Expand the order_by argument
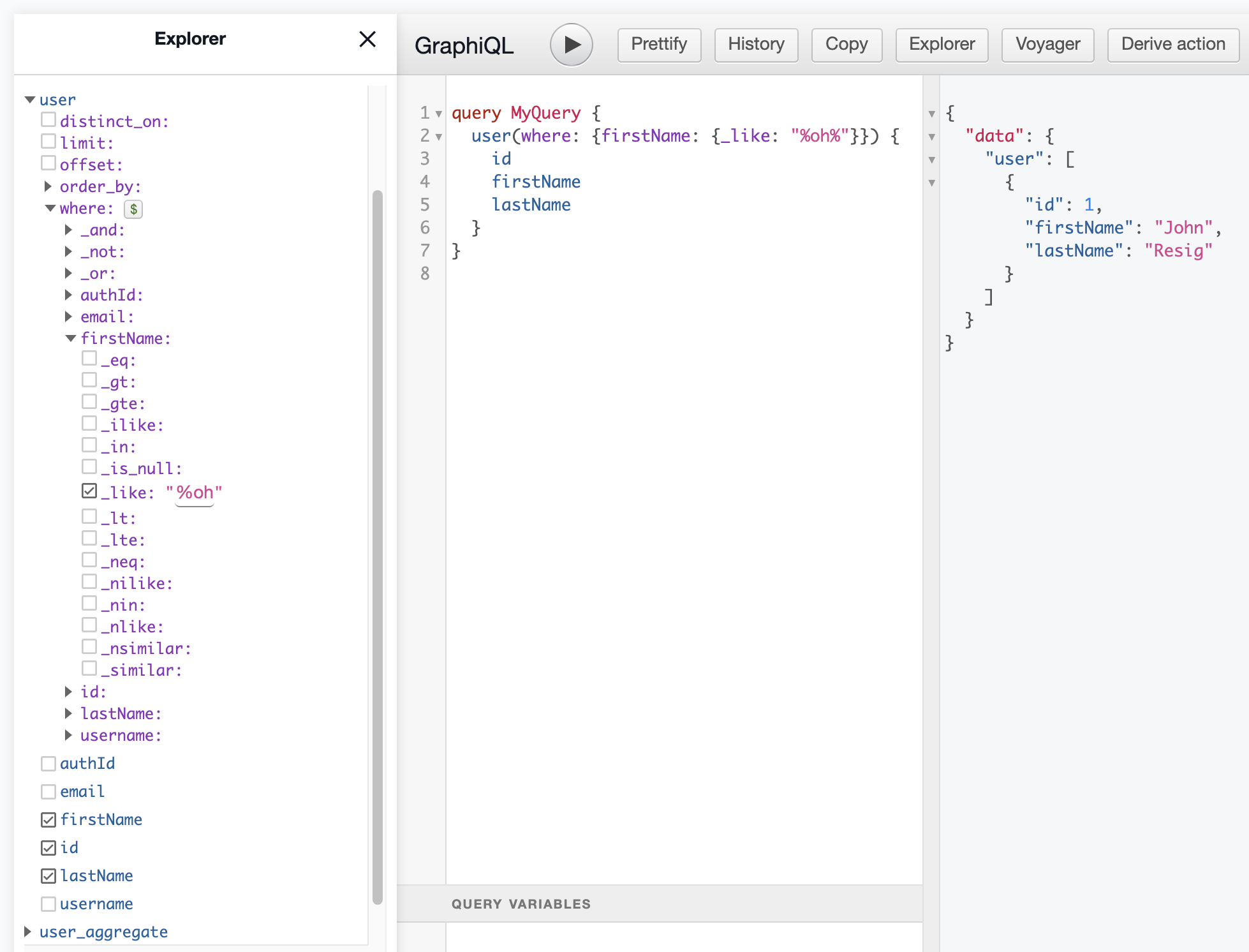 [x=48, y=186]
